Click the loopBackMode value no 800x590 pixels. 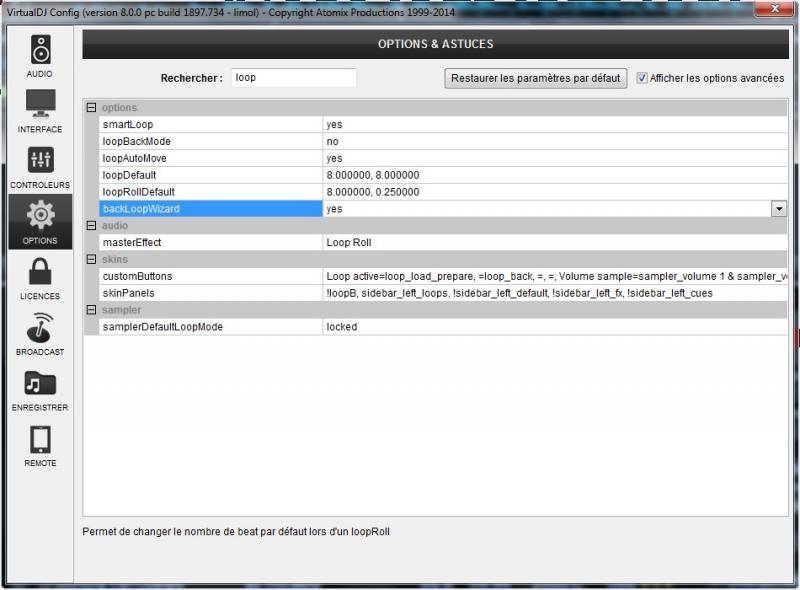click(332, 141)
